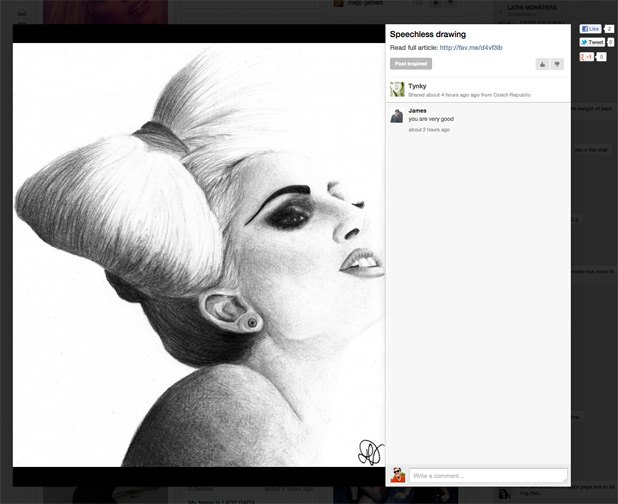Click the Post Inspired button
The height and width of the screenshot is (504, 618).
411,64
